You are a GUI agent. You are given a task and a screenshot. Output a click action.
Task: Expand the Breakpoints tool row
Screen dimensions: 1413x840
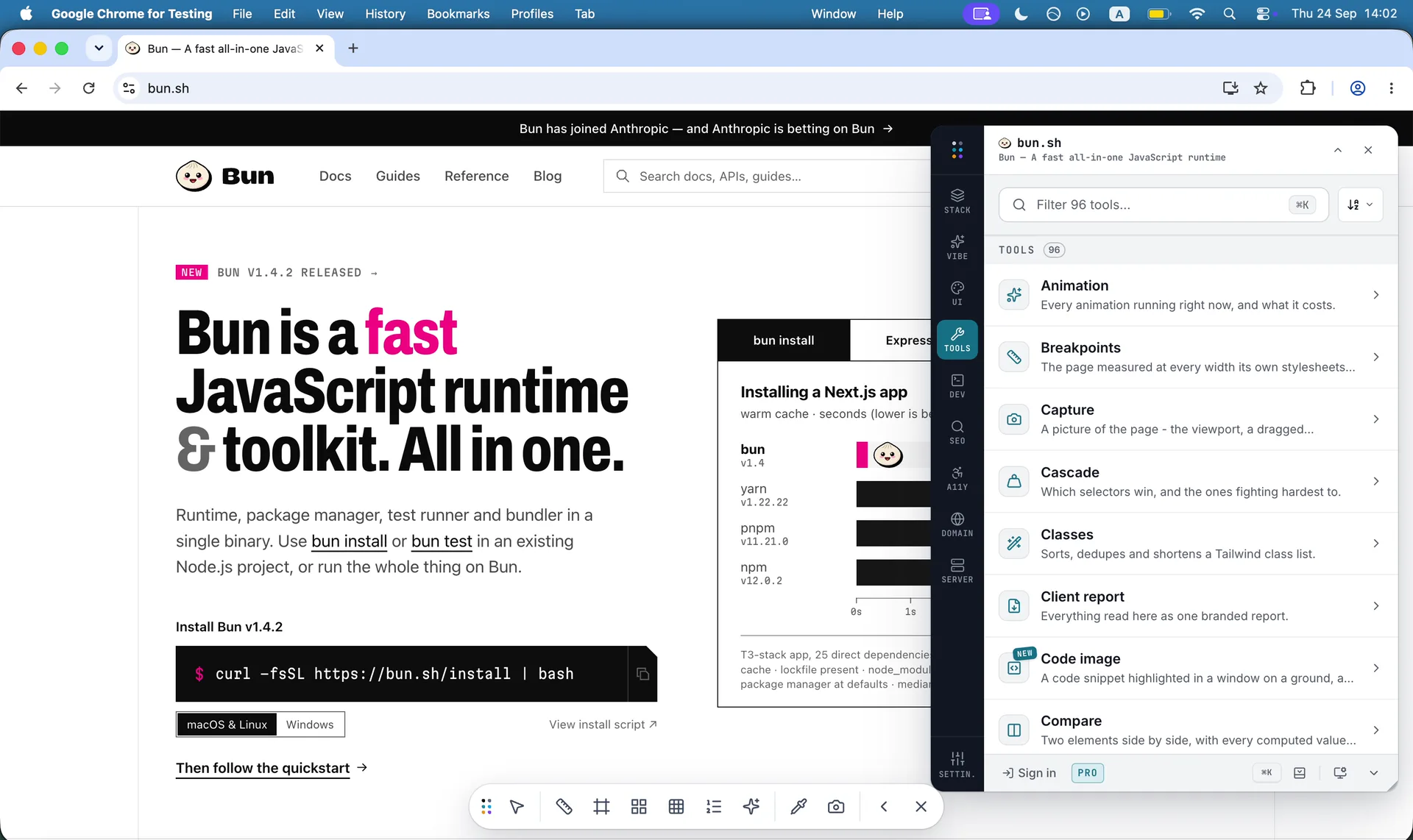coord(1191,357)
